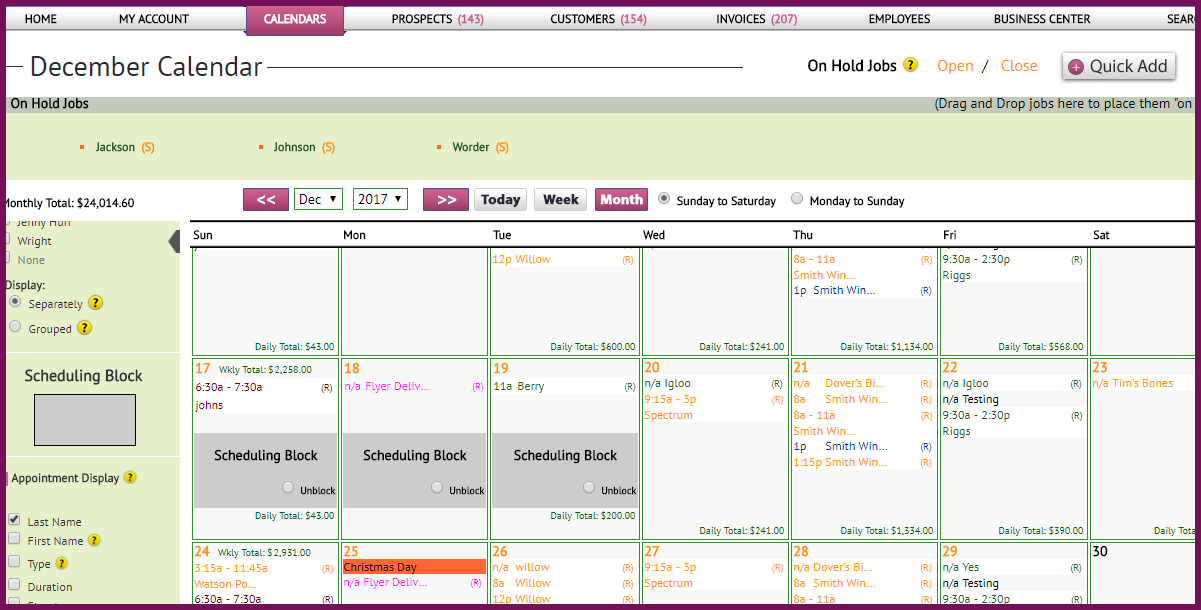Screen dimensions: 1201x610
Task: Click help icon next to Type option
Action: [x=61, y=563]
